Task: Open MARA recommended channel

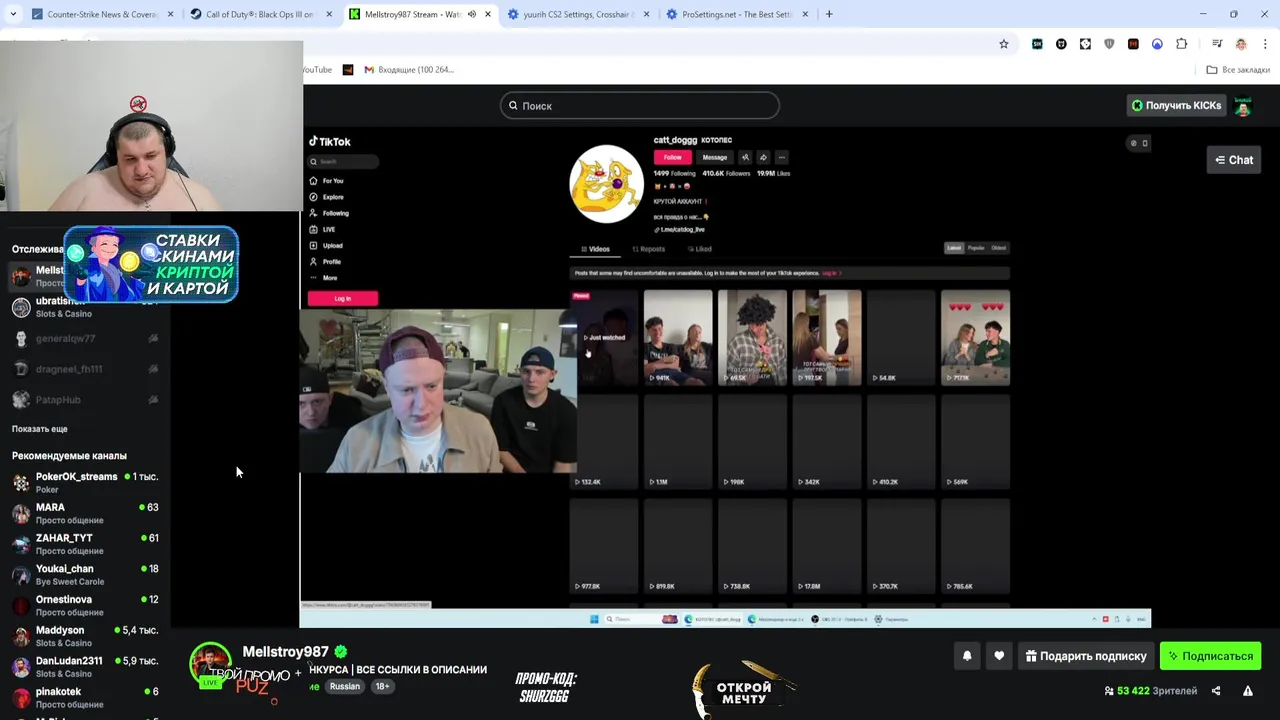Action: (85, 514)
